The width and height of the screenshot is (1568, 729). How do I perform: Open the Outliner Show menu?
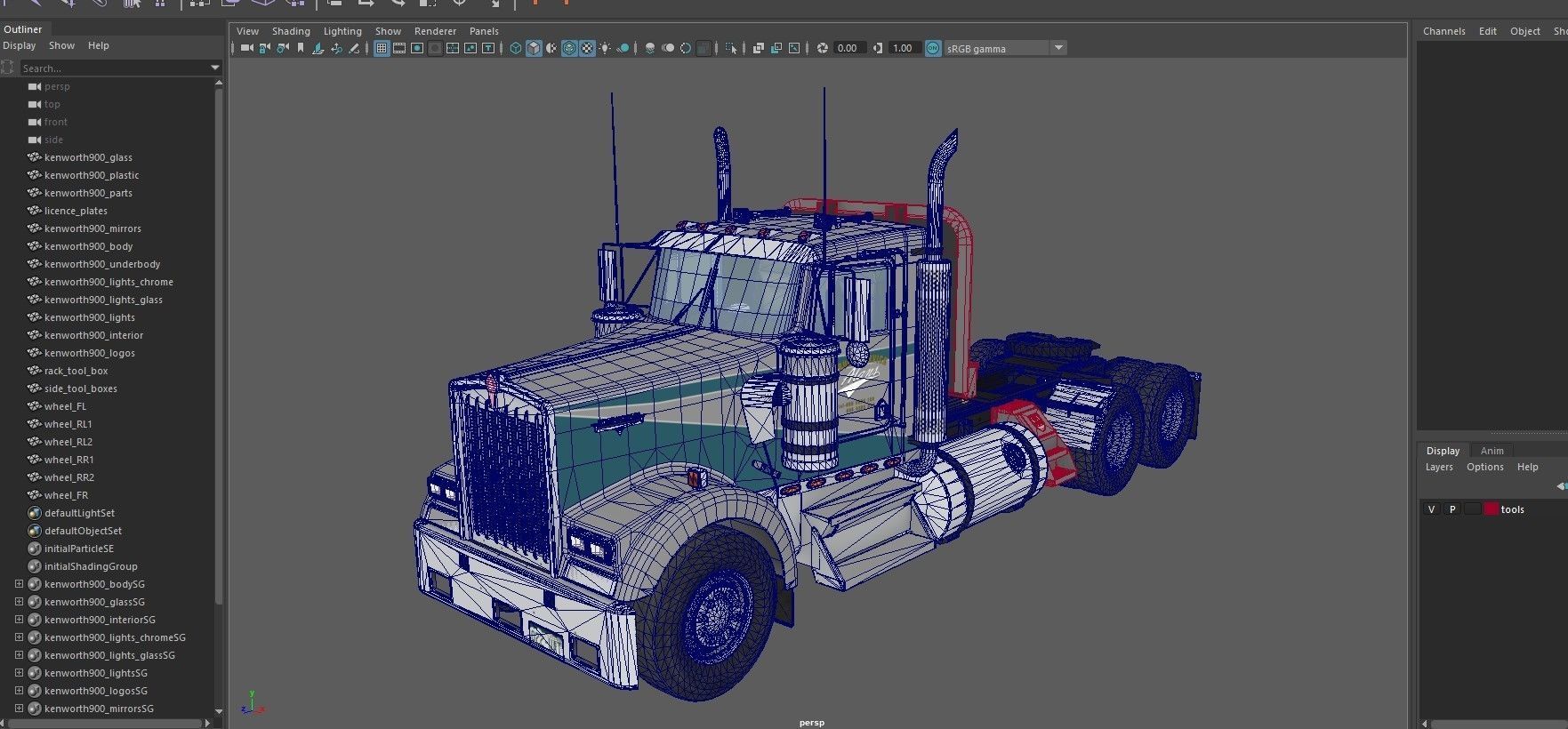(61, 45)
